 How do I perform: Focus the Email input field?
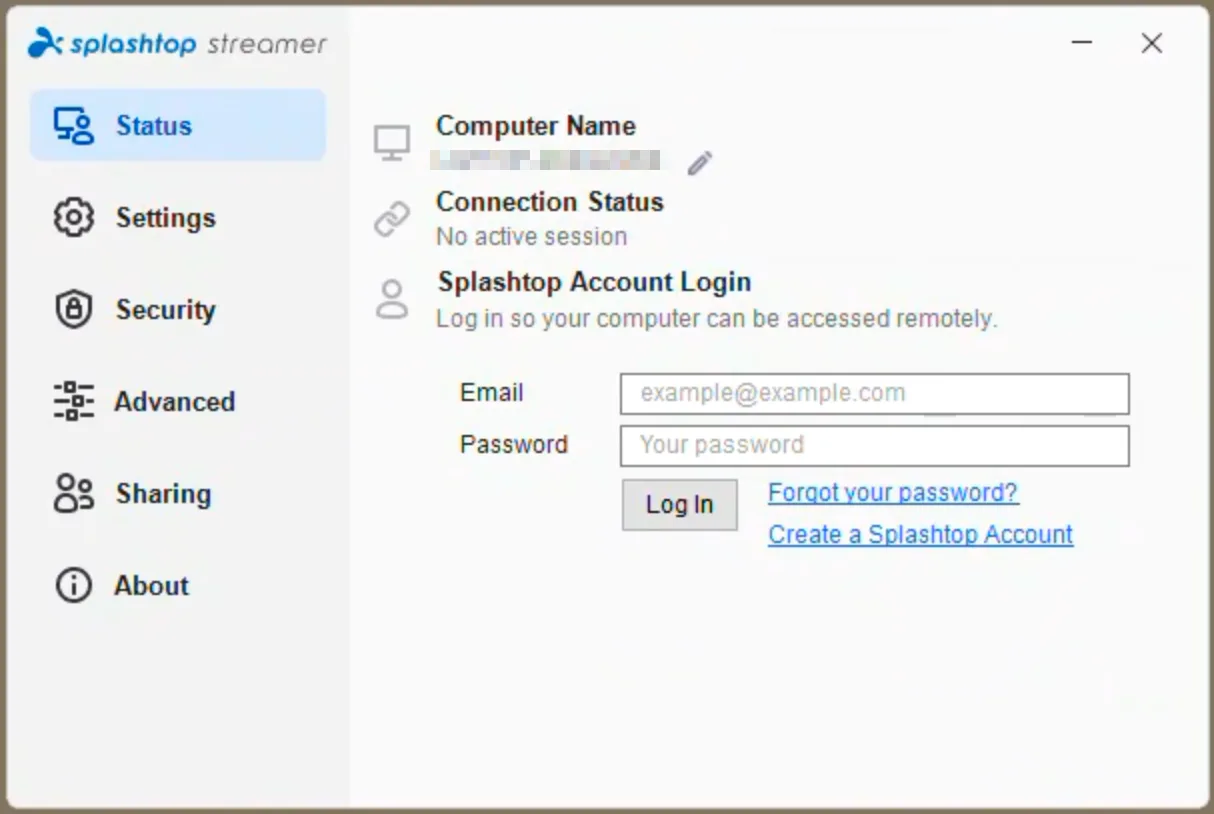coord(875,394)
